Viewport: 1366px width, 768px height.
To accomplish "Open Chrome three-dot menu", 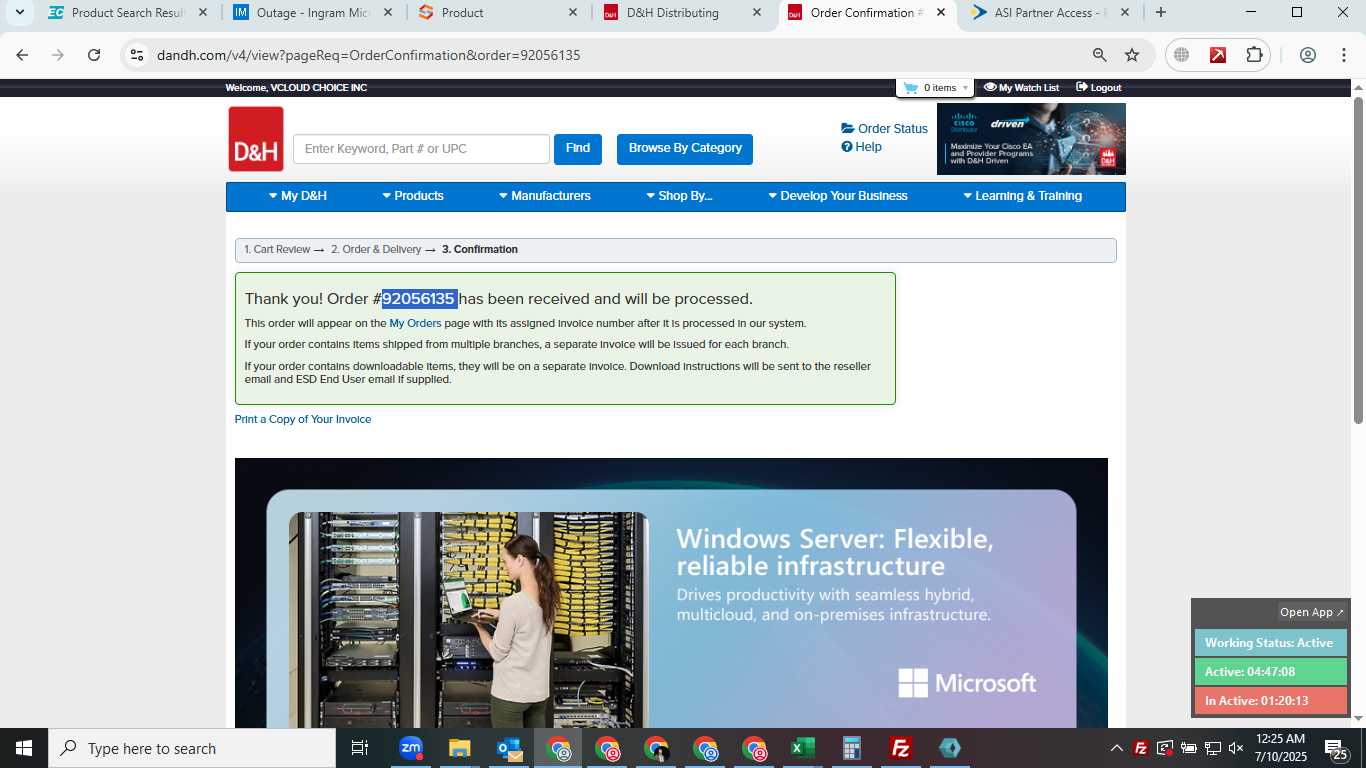I will 1344,55.
